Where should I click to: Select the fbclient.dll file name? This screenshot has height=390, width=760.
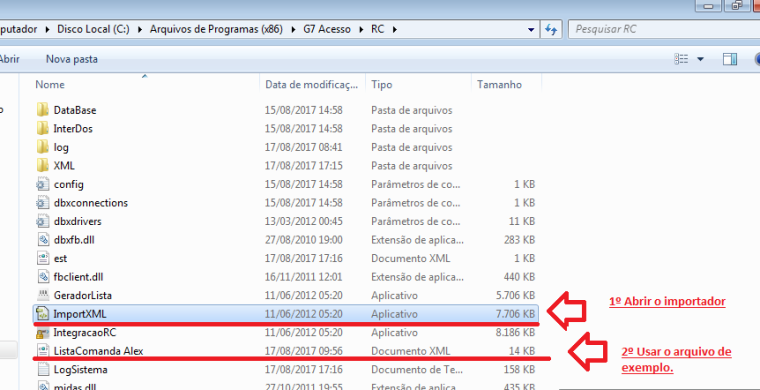coord(78,277)
